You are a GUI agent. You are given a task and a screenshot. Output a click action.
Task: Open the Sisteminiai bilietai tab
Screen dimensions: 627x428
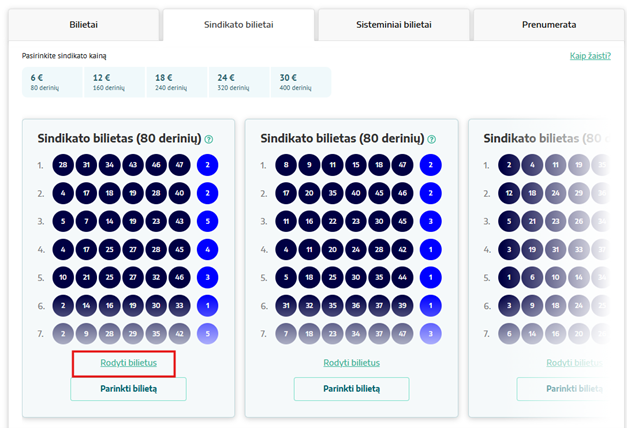(393, 24)
